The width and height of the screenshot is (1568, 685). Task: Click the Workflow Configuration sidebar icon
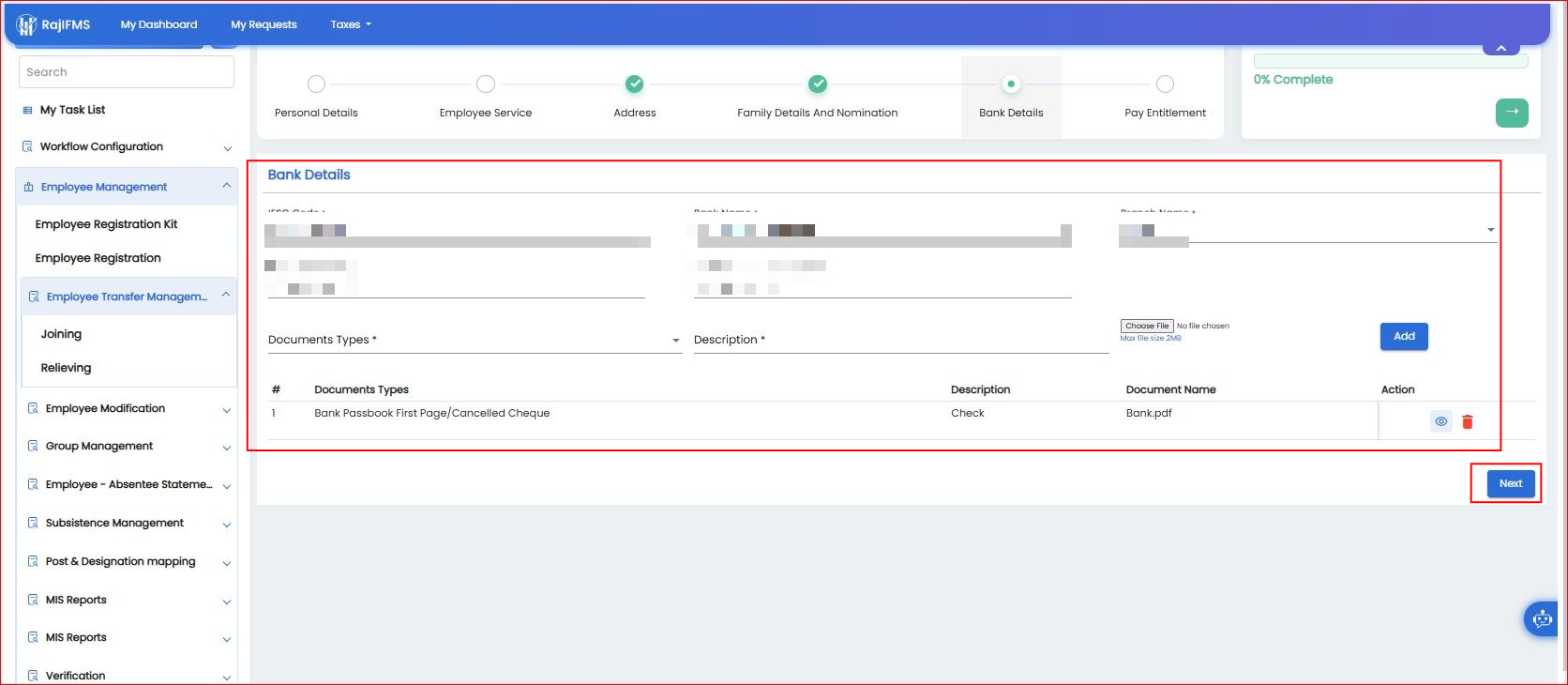click(x=27, y=147)
